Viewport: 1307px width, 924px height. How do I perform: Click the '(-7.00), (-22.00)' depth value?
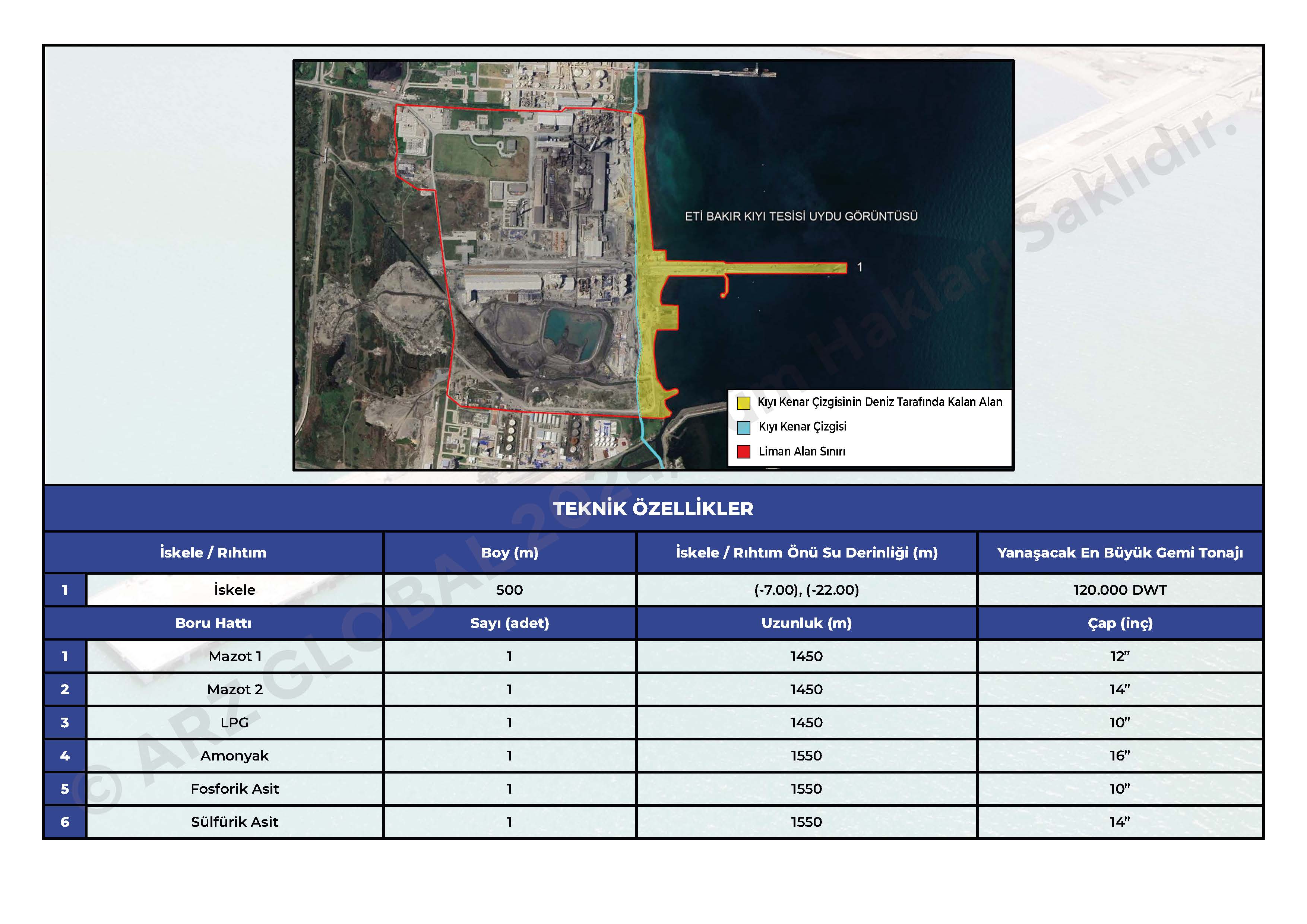807,590
